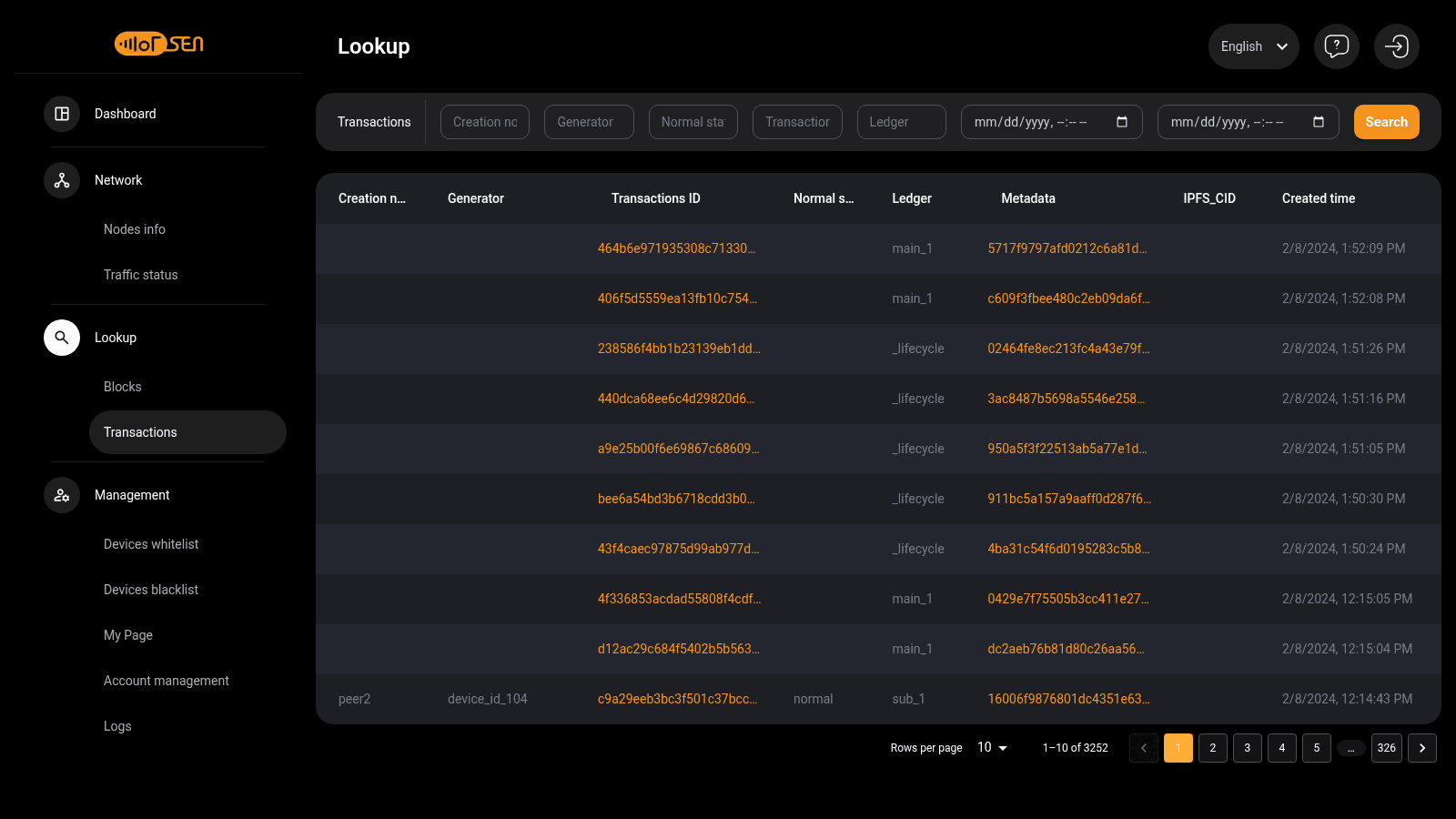Open Account management page
This screenshot has width=1456, height=819.
pyautogui.click(x=167, y=681)
